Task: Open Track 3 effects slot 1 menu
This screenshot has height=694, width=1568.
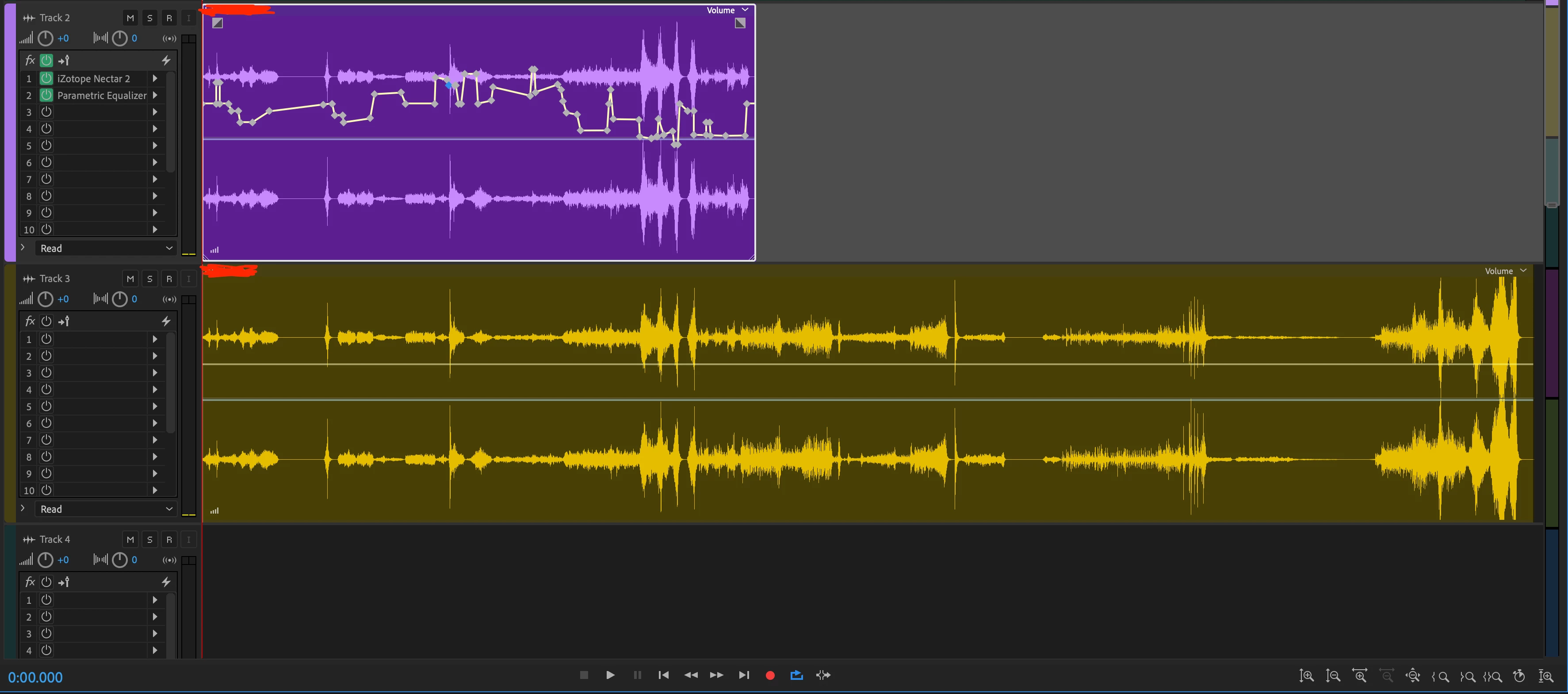Action: tap(155, 339)
